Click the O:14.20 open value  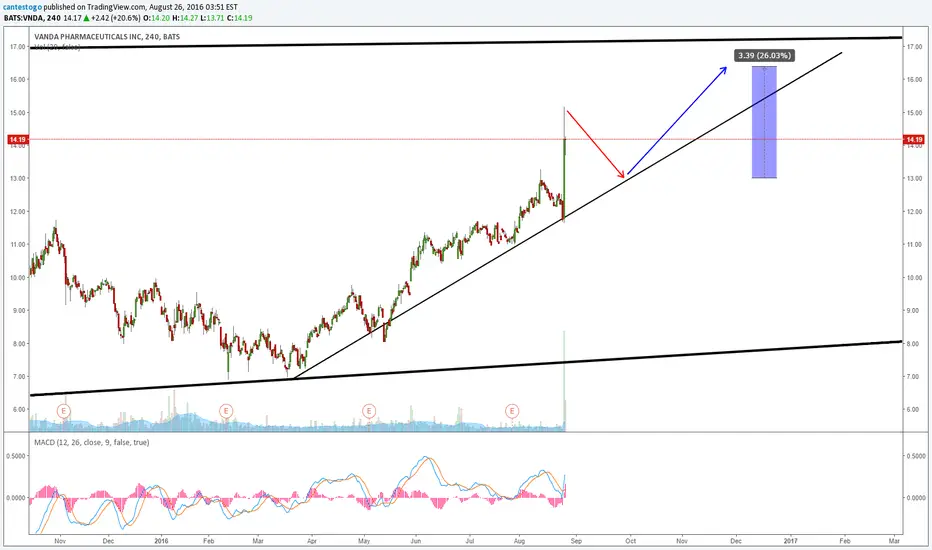click(x=157, y=18)
